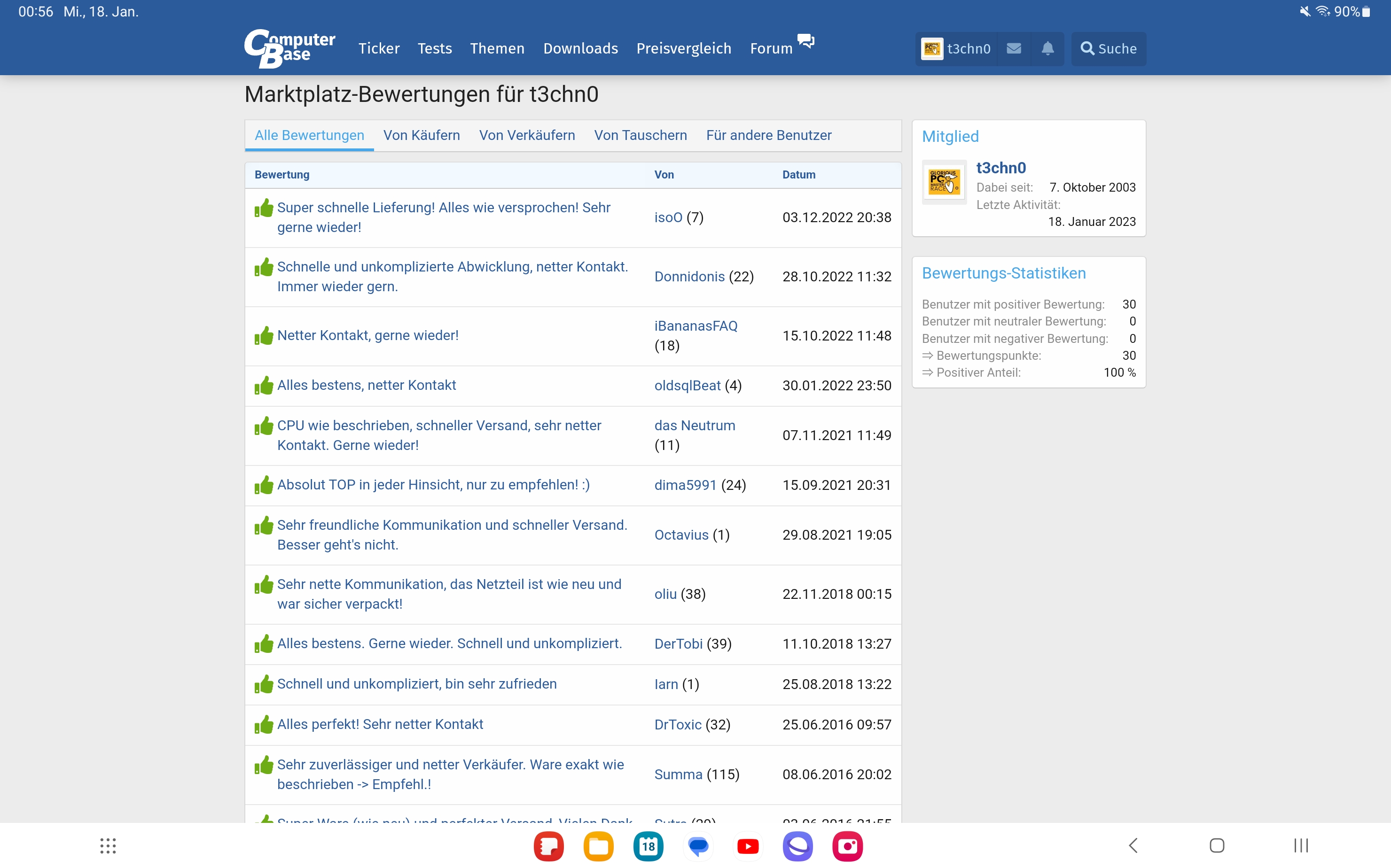Tap the Android back navigation arrow

[1133, 845]
